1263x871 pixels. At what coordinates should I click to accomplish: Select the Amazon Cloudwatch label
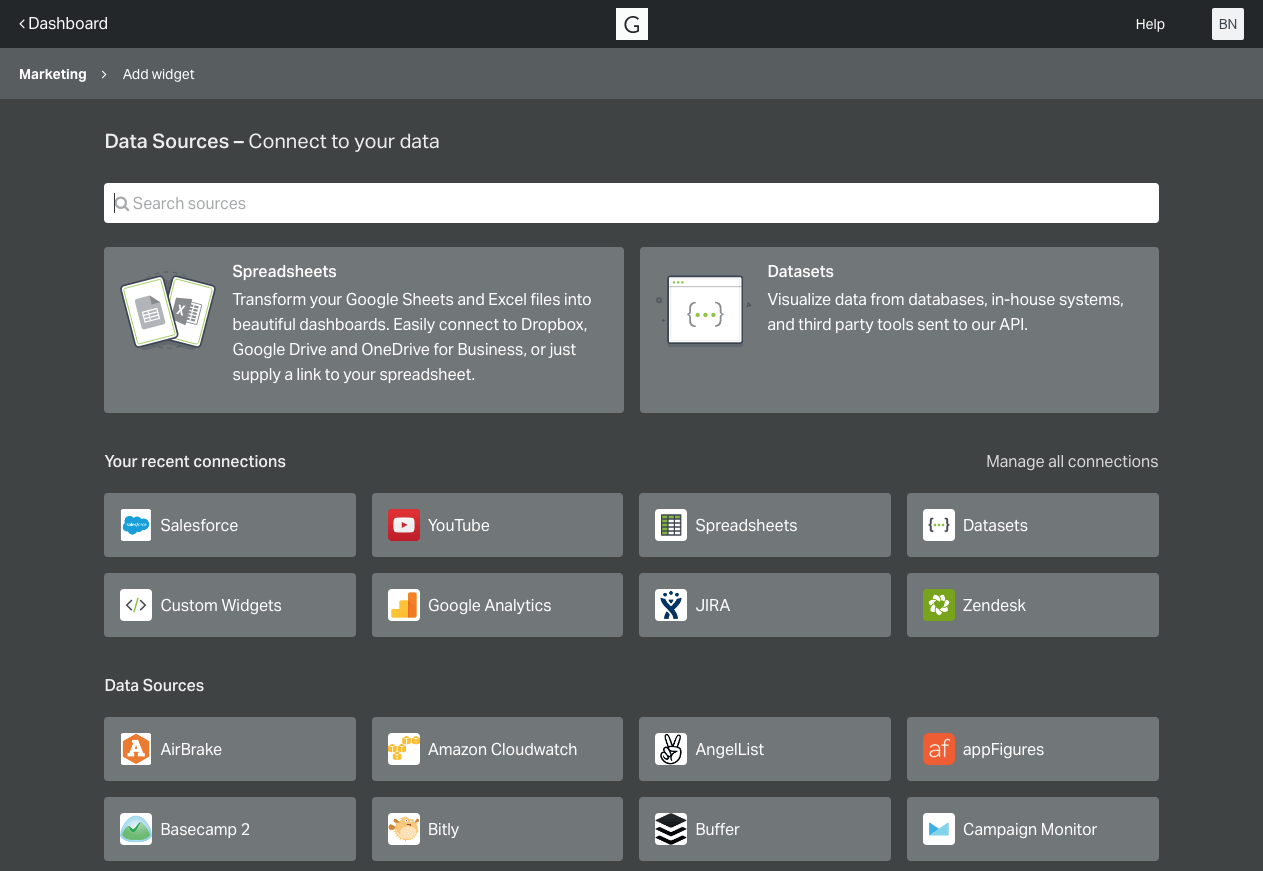[x=503, y=749]
